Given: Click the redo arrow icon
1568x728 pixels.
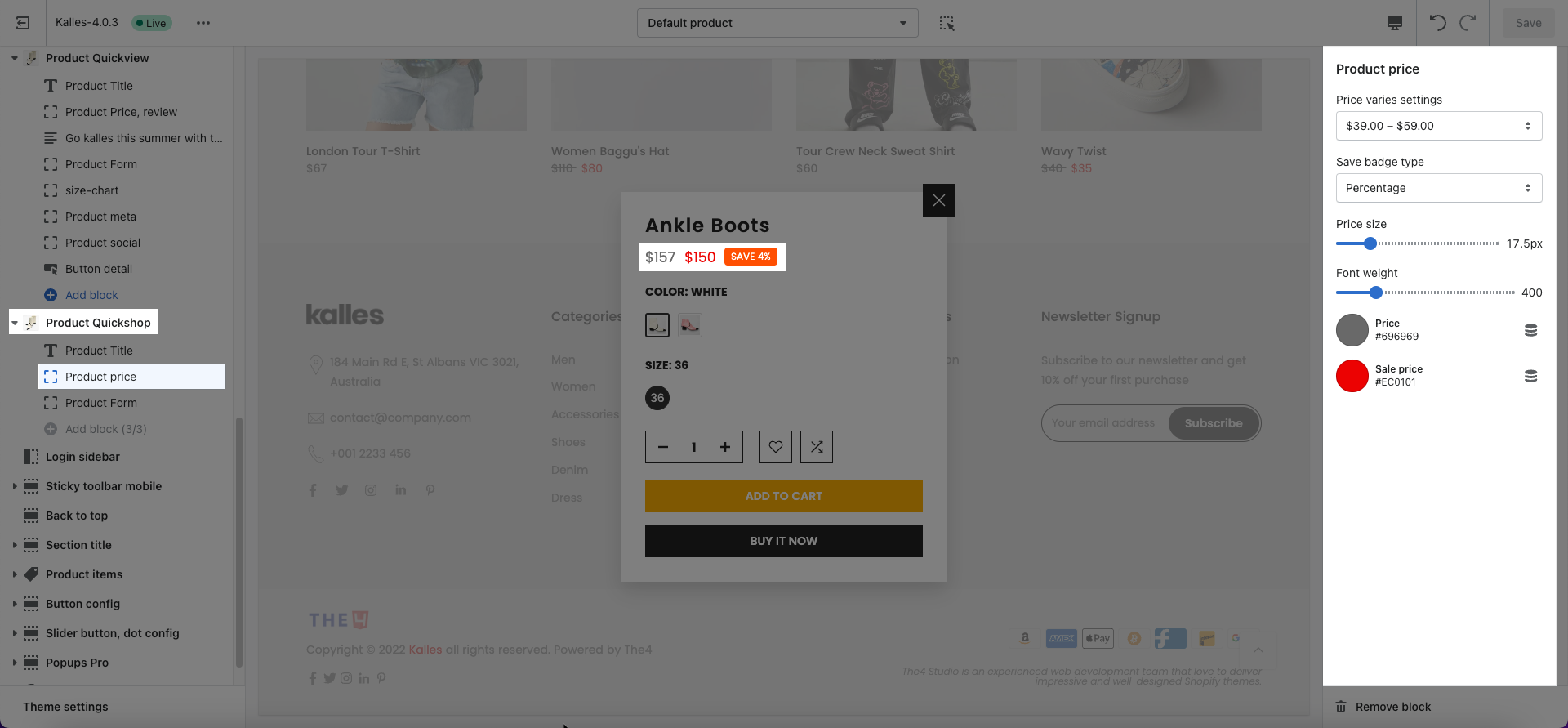Looking at the screenshot, I should (x=1468, y=23).
